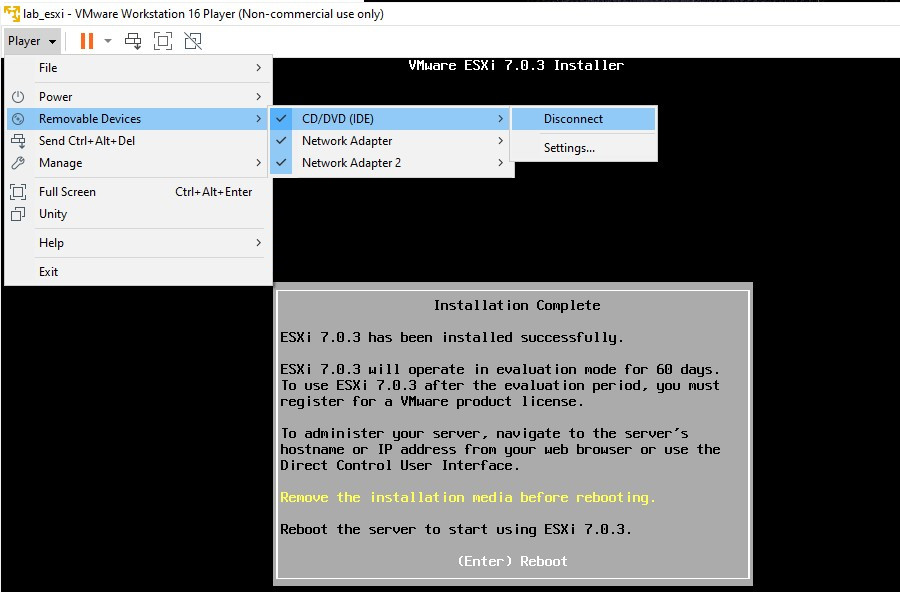Click the orange Suspend/Pause VM icon
The height and width of the screenshot is (592, 900).
tap(87, 41)
